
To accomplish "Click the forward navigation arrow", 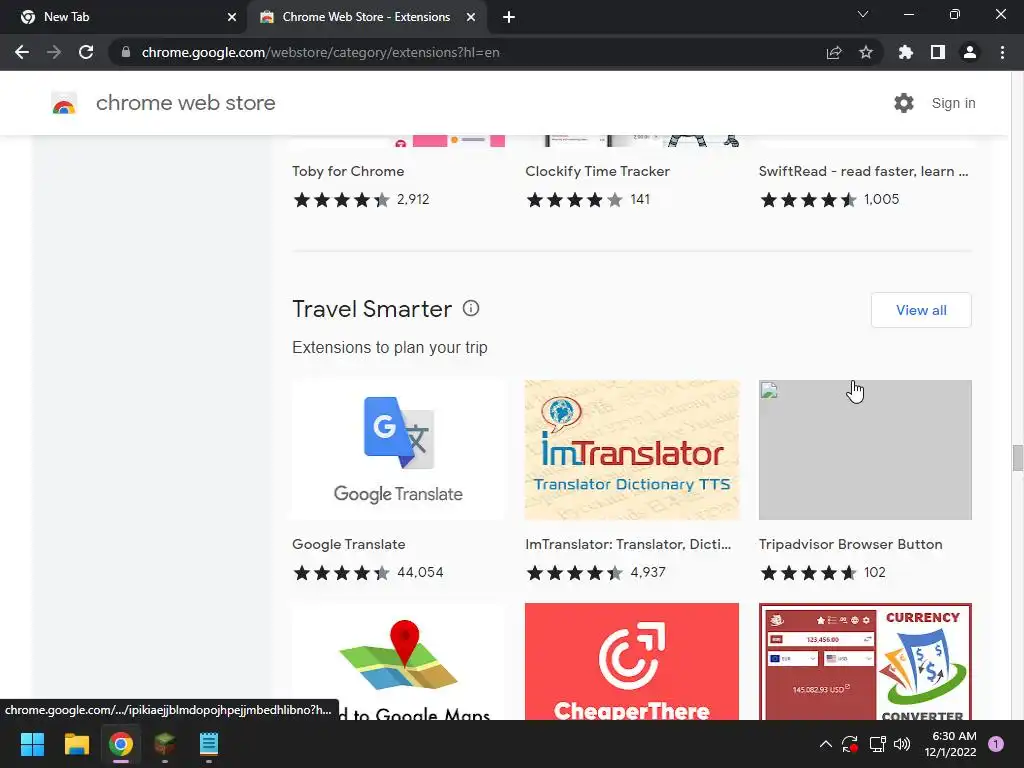I will coord(54,52).
